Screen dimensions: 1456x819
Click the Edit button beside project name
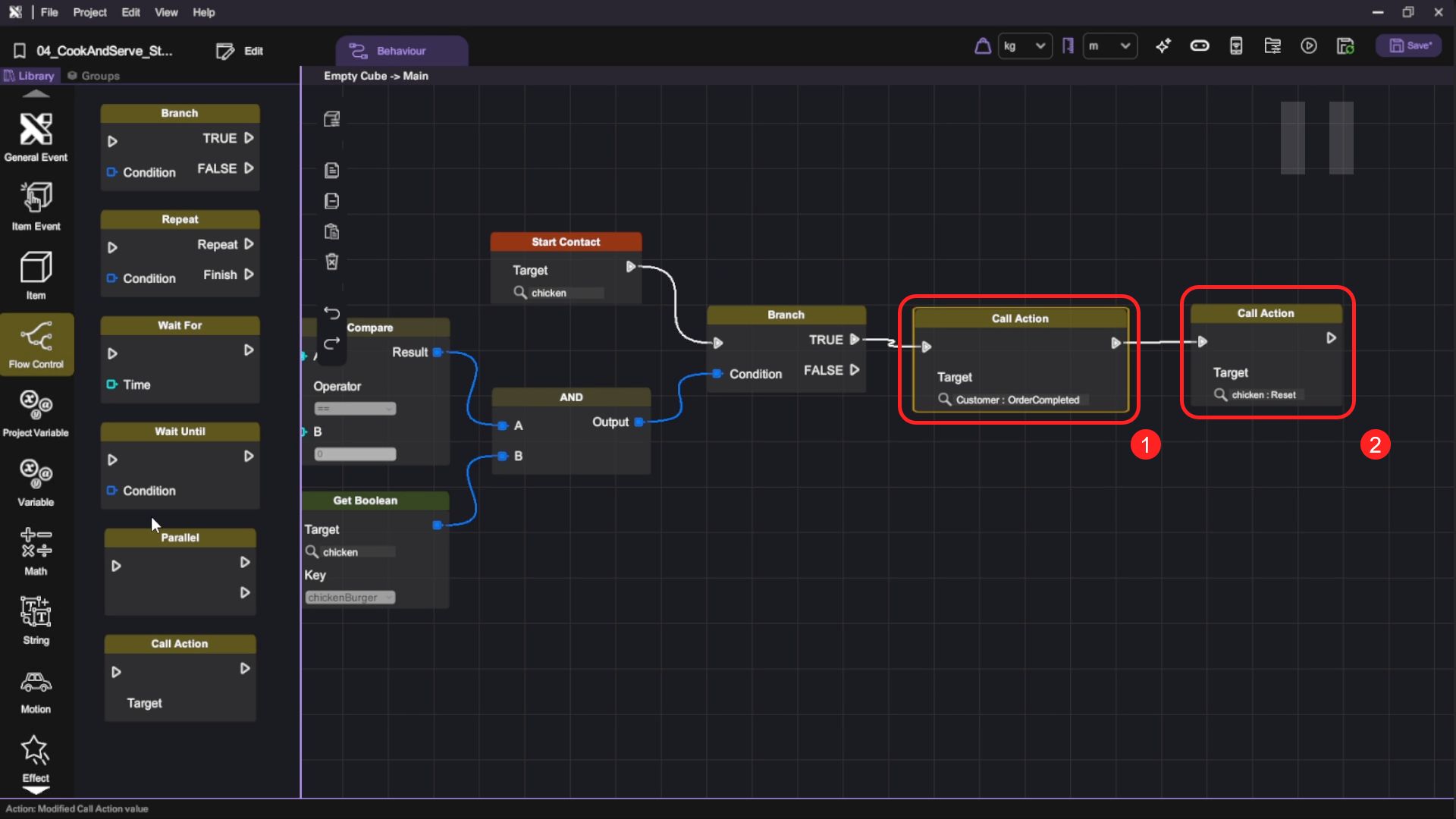click(240, 51)
